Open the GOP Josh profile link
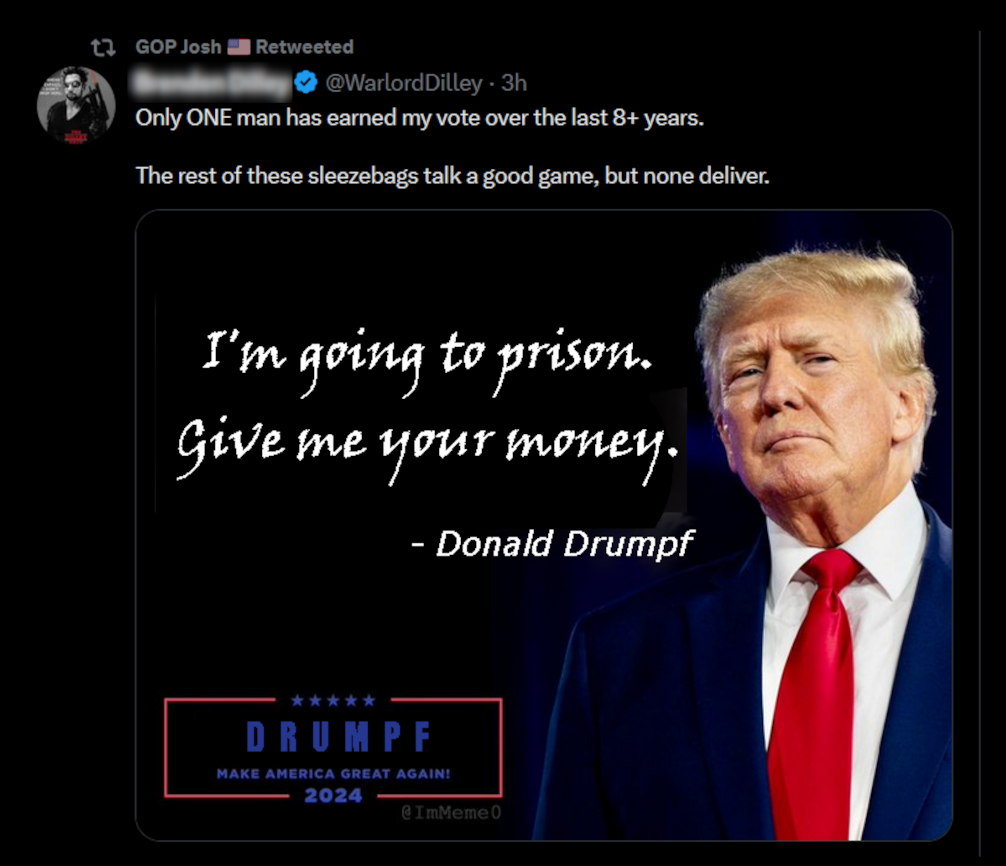Image resolution: width=1006 pixels, height=866 pixels. tap(178, 47)
